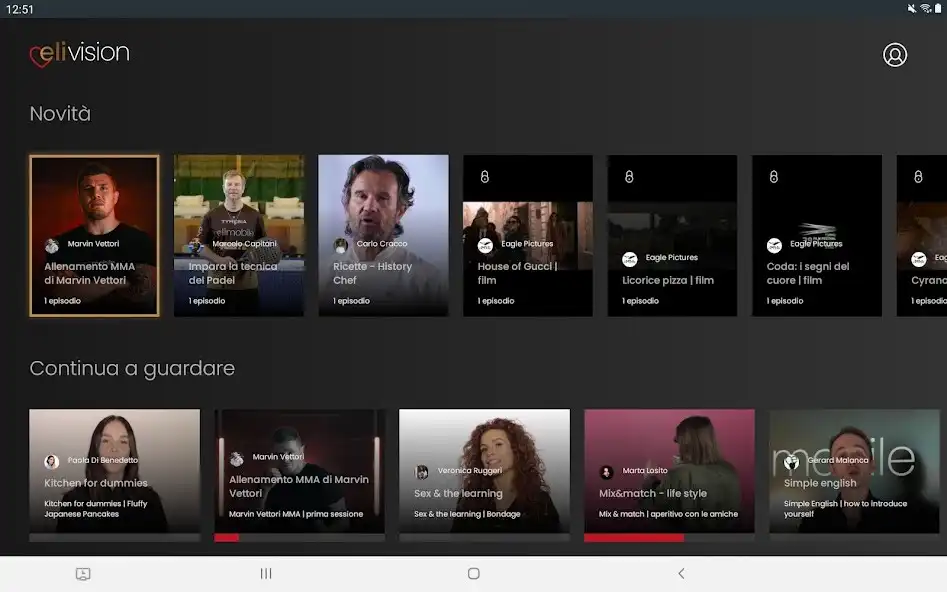Click the elivision logo

79,54
